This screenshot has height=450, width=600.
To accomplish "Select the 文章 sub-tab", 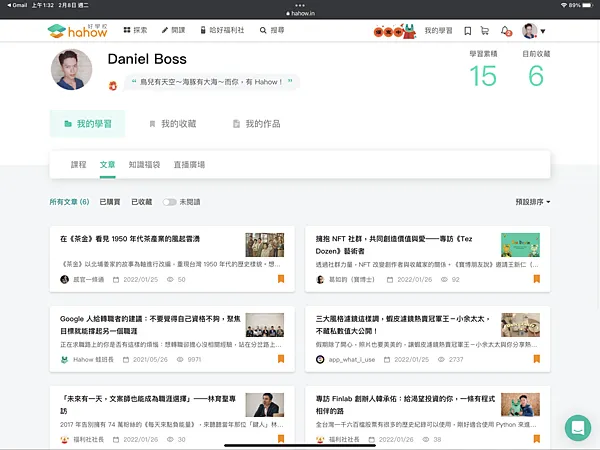I will [x=108, y=165].
